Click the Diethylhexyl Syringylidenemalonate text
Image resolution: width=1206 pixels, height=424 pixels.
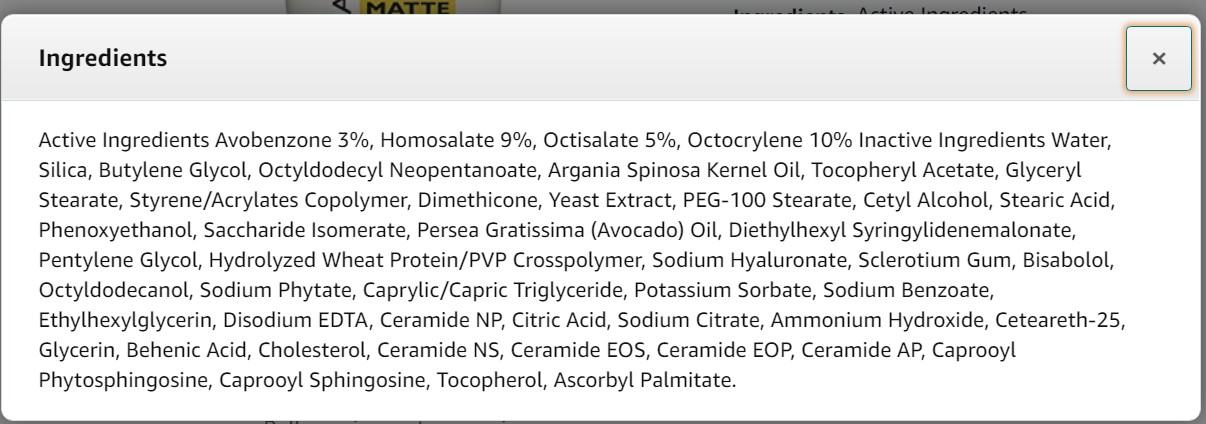click(900, 229)
